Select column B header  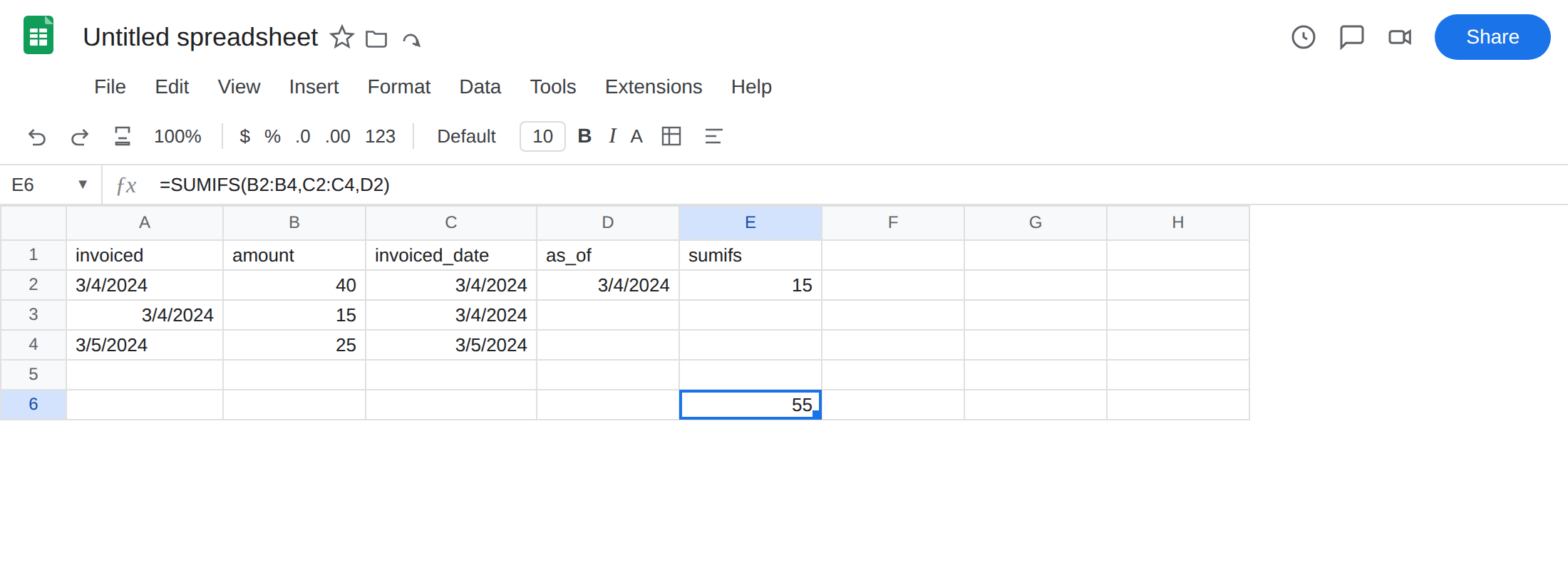point(294,223)
